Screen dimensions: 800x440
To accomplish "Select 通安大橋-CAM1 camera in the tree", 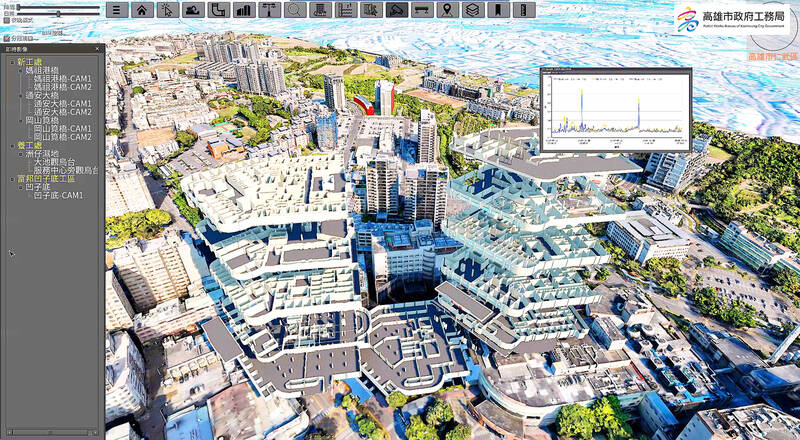I will pos(62,104).
